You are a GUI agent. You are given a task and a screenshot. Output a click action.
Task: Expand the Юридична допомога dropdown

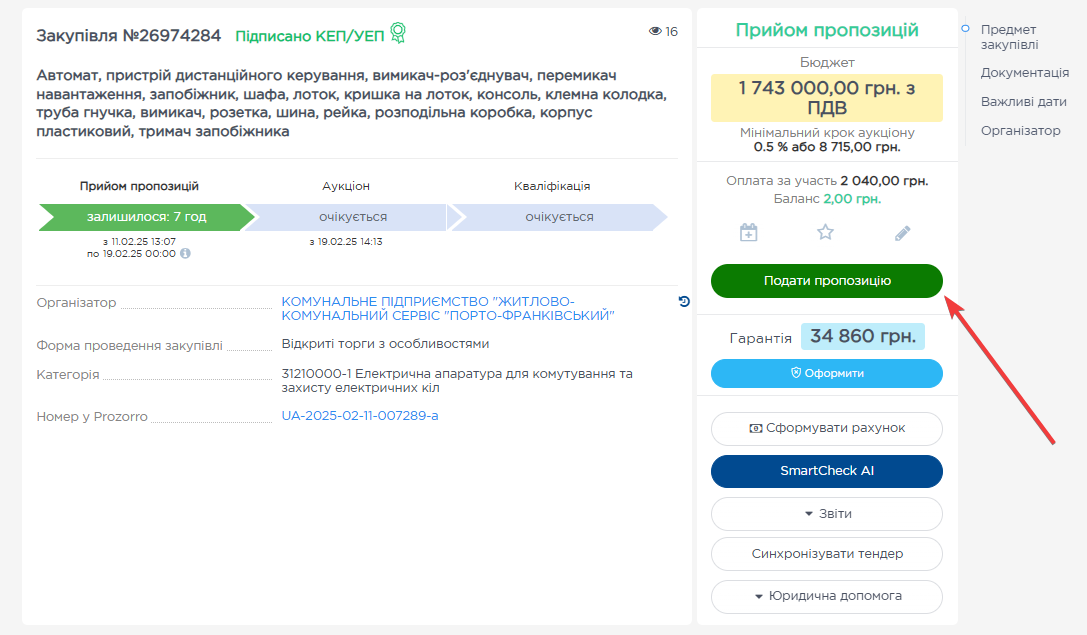tap(826, 596)
